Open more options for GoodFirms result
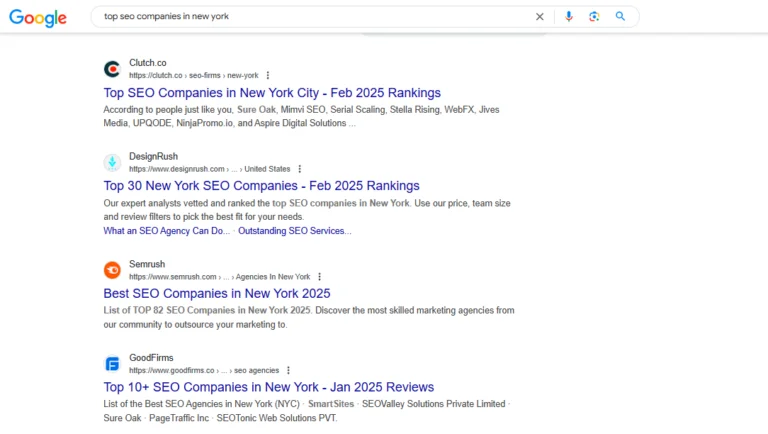Viewport: 768px width, 434px height. tap(289, 370)
